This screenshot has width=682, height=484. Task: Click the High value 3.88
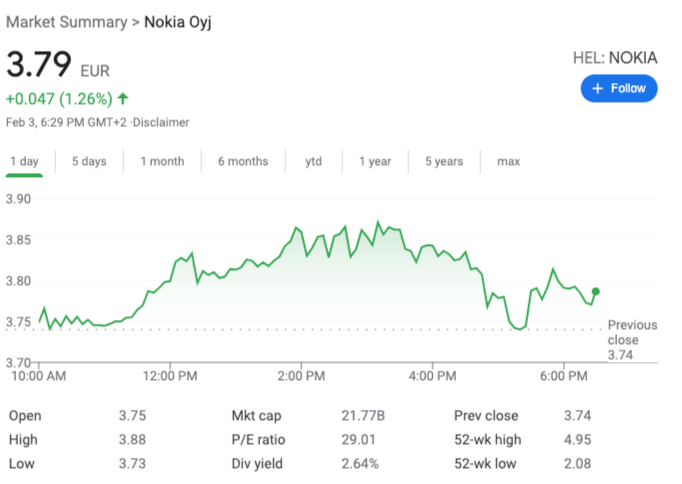click(133, 439)
